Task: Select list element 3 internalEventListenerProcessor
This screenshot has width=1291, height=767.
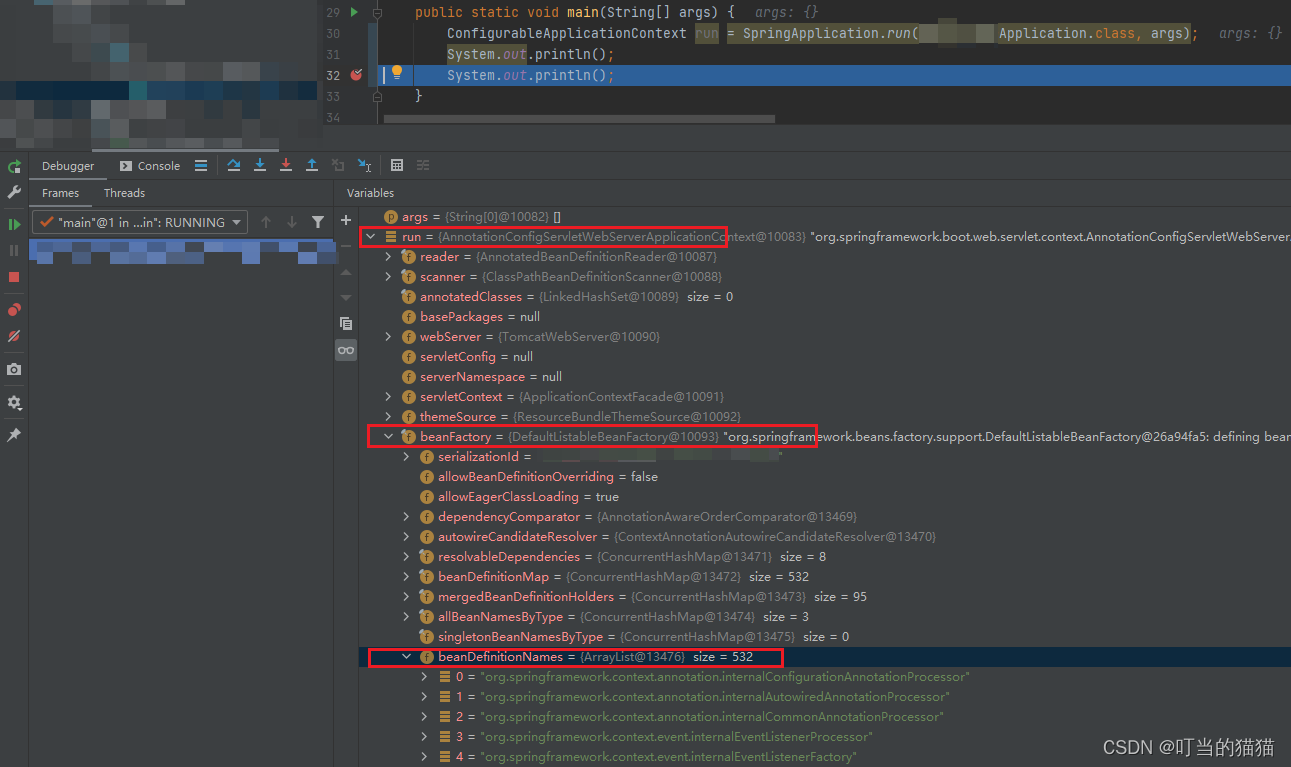Action: tap(825, 737)
